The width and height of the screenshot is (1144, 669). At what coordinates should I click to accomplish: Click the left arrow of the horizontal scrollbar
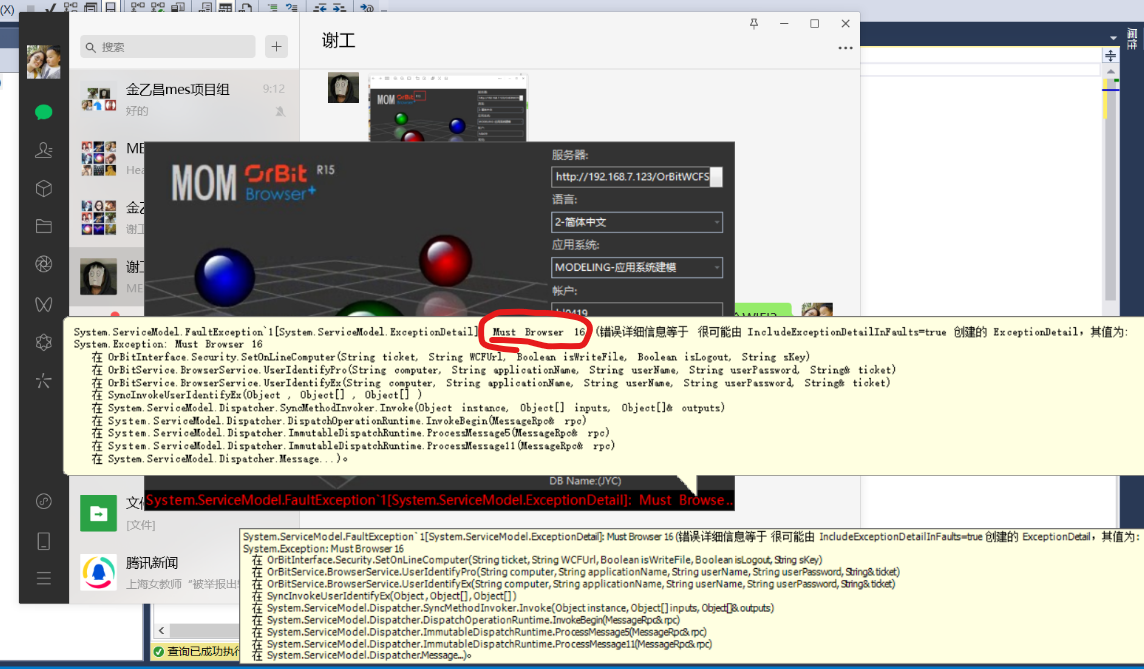pyautogui.click(x=162, y=630)
